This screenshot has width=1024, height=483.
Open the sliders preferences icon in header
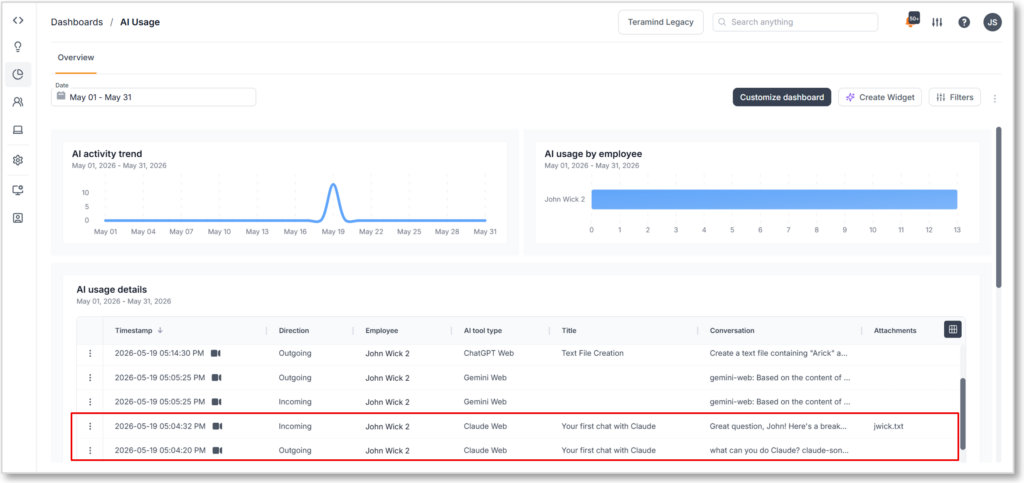tap(937, 22)
